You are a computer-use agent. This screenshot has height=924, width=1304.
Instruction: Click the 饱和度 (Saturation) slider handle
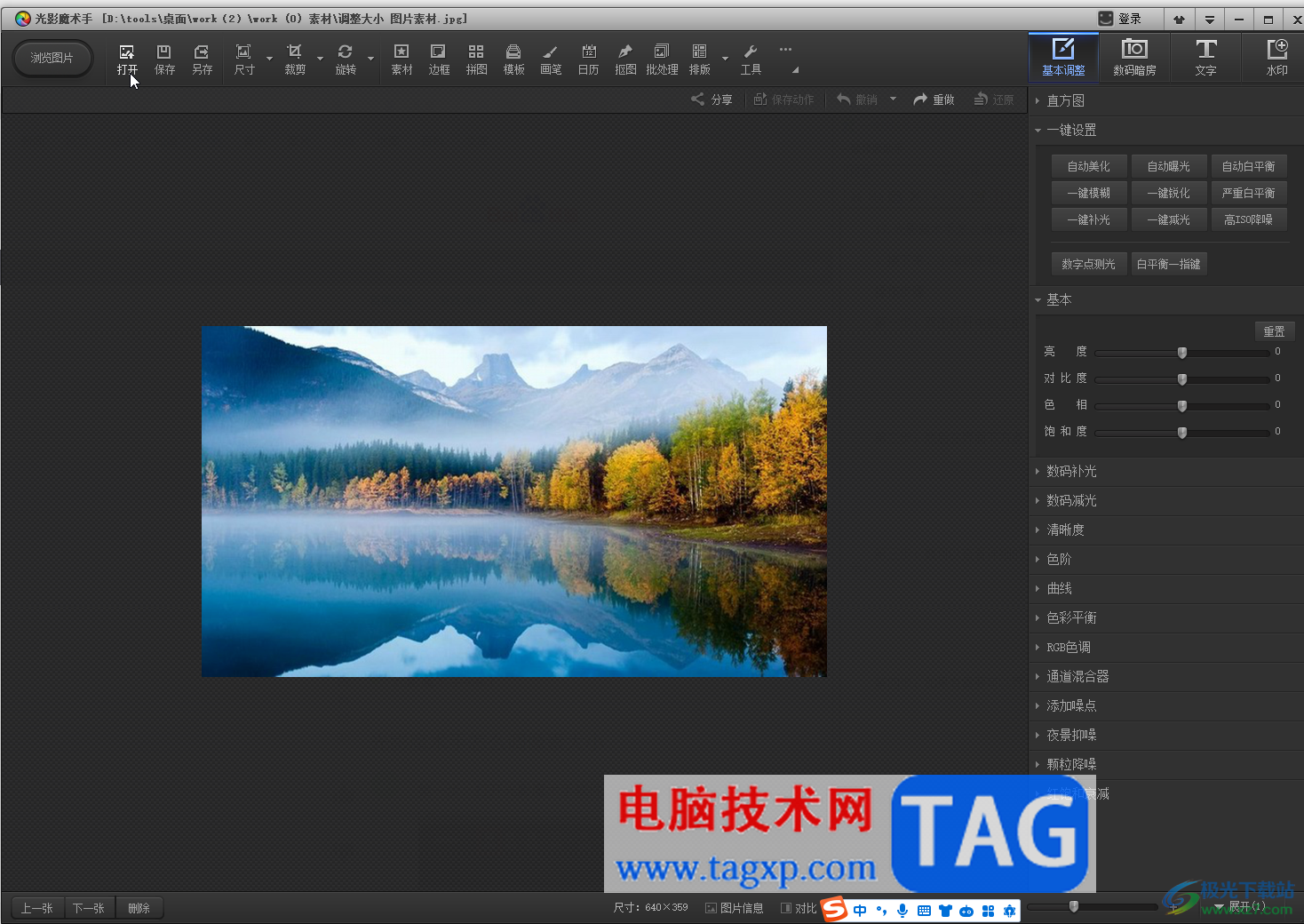click(1182, 433)
